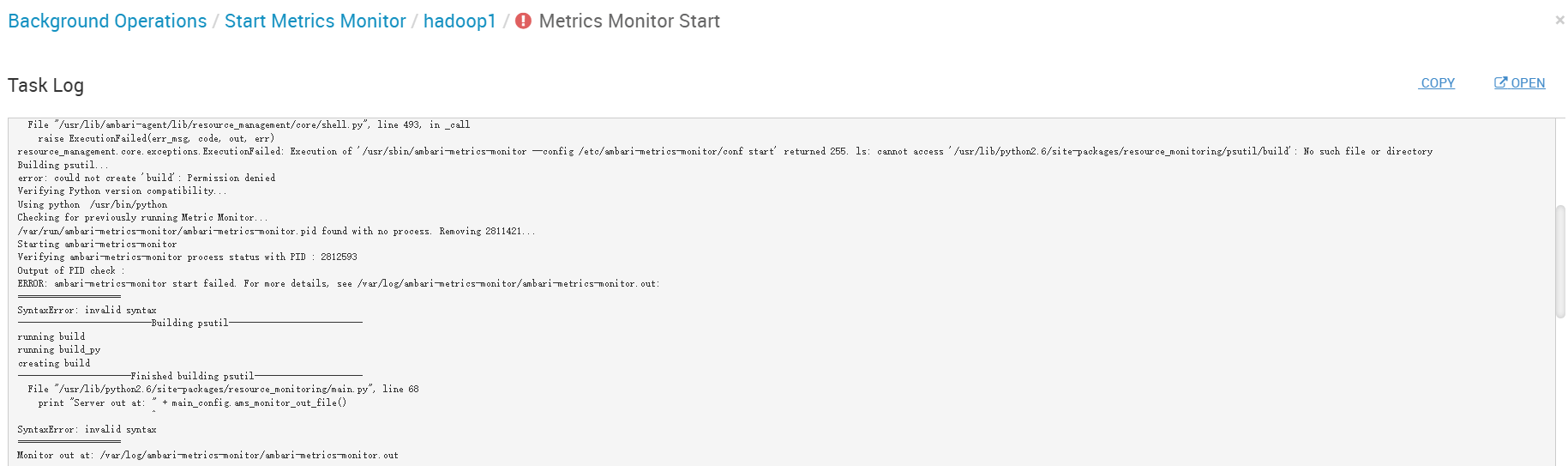Click the red error status icon

click(x=523, y=21)
